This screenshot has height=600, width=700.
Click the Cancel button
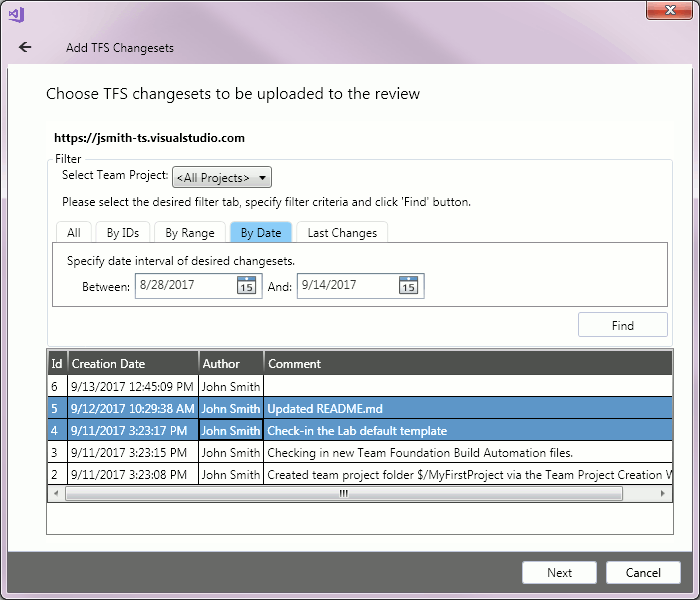click(x=643, y=572)
